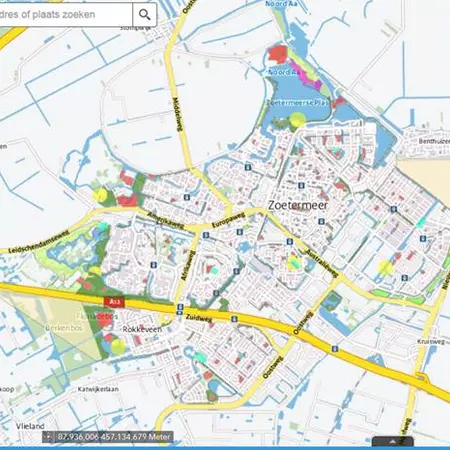Click the Zuidweg label on the A12
This screenshot has height=450, width=450.
click(x=199, y=318)
